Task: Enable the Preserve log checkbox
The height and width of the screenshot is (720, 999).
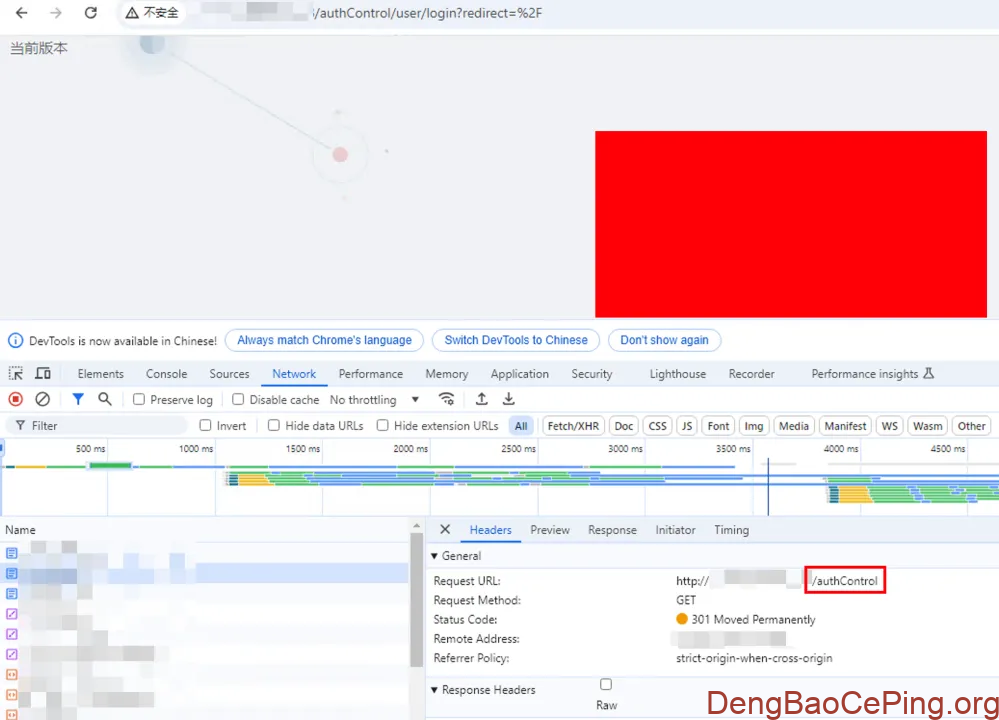Action: click(x=140, y=400)
